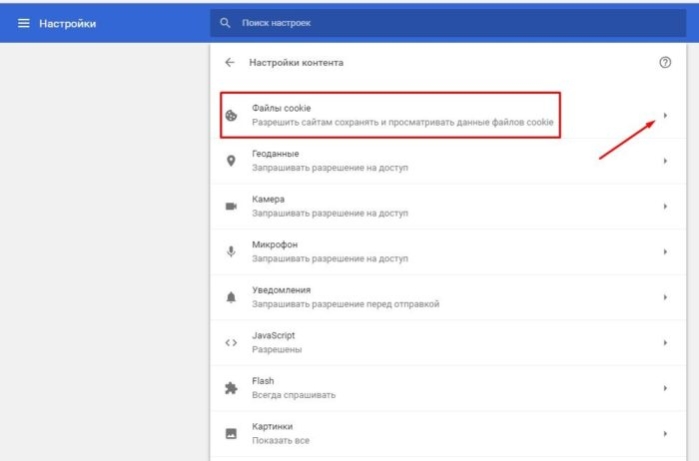699x461 pixels.
Task: Click the microphone icon
Action: point(231,252)
